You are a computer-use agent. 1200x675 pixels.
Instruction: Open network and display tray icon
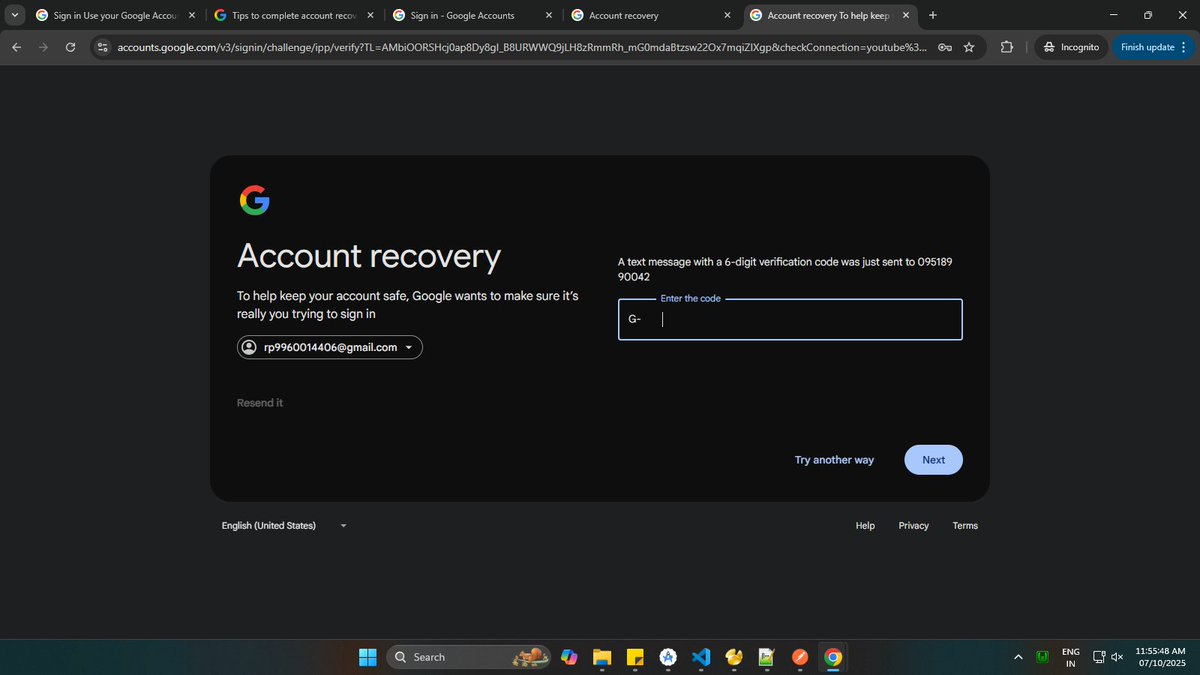1098,657
